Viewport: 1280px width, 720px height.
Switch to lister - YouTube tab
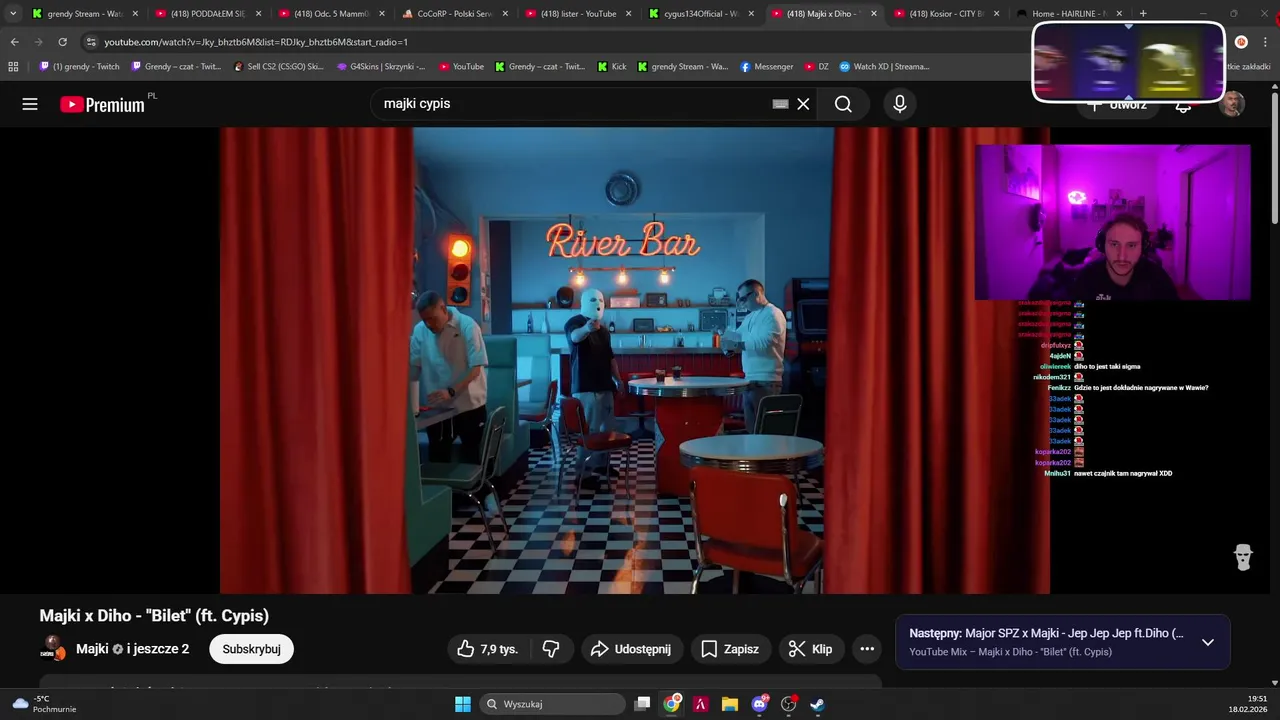(577, 14)
